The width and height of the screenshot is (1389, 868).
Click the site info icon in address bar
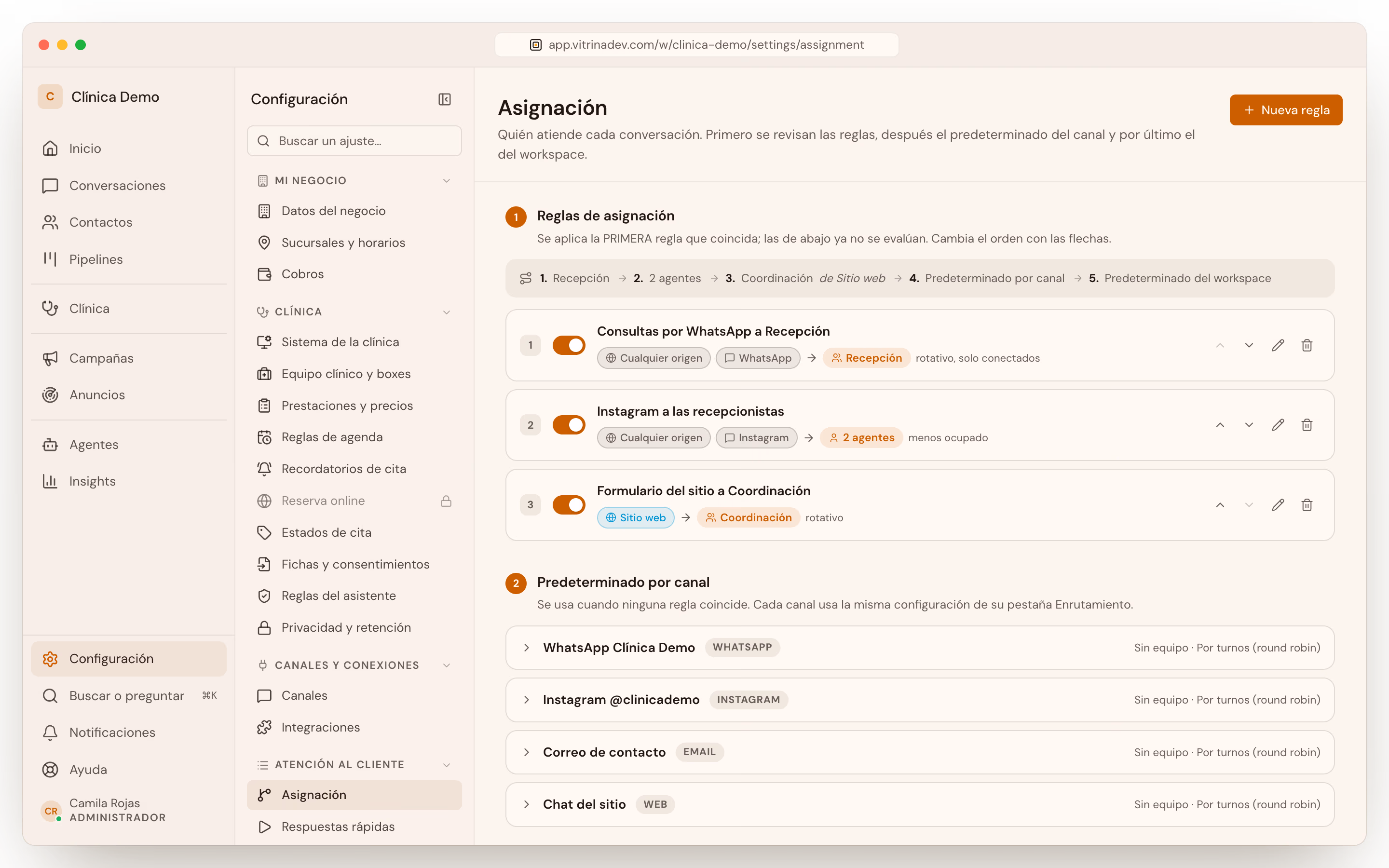click(x=535, y=45)
